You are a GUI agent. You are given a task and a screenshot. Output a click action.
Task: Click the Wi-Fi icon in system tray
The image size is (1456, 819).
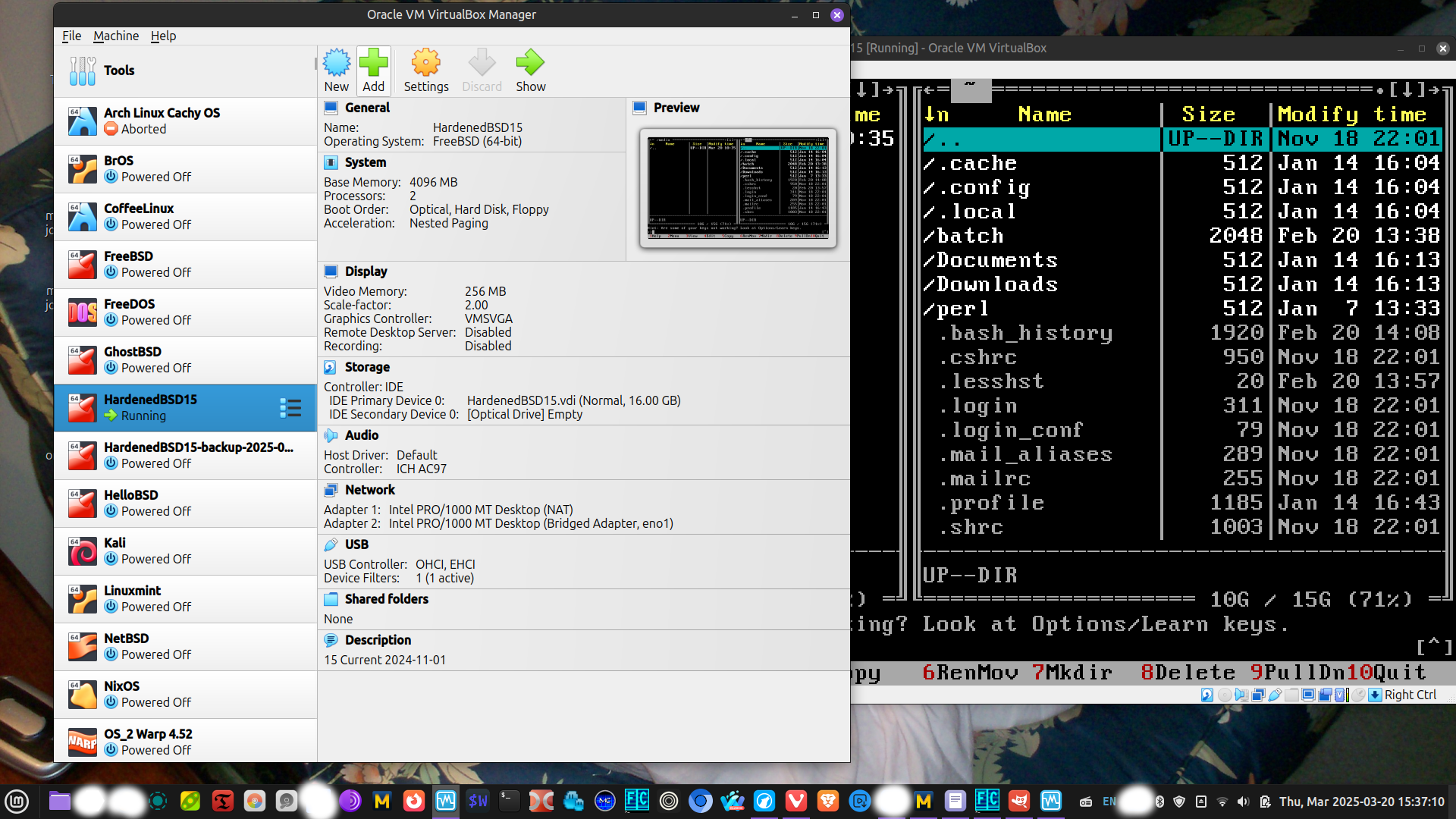click(x=1222, y=802)
